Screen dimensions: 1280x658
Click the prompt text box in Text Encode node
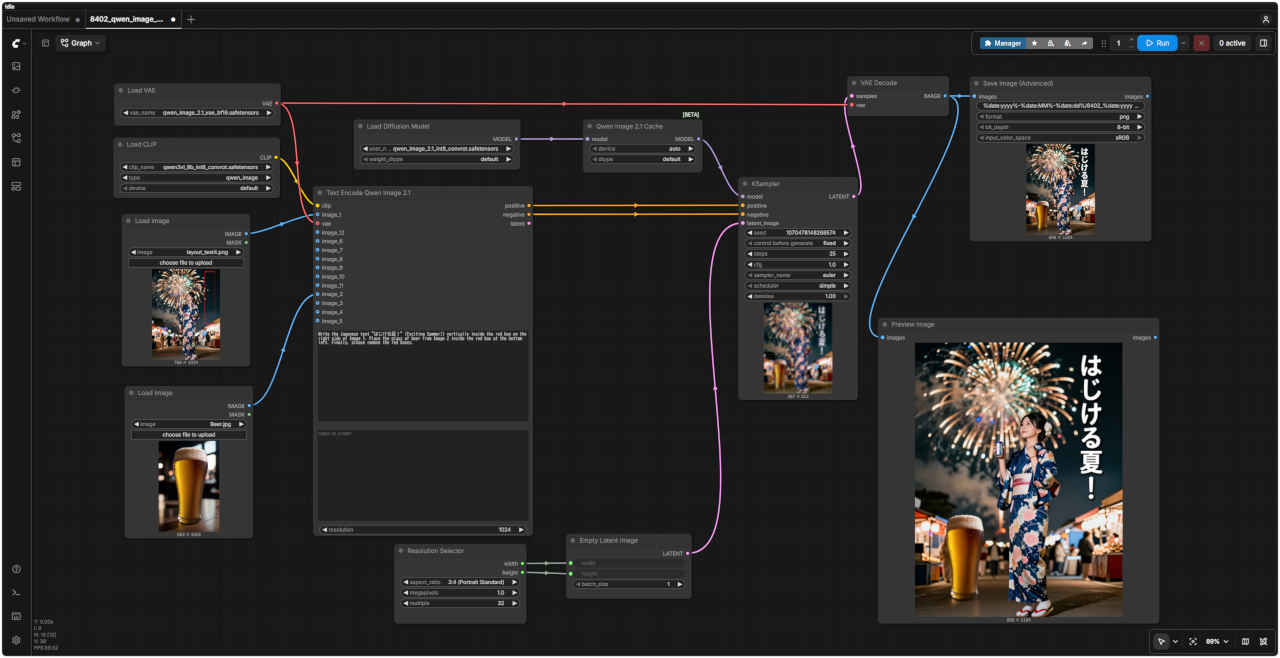pos(423,375)
